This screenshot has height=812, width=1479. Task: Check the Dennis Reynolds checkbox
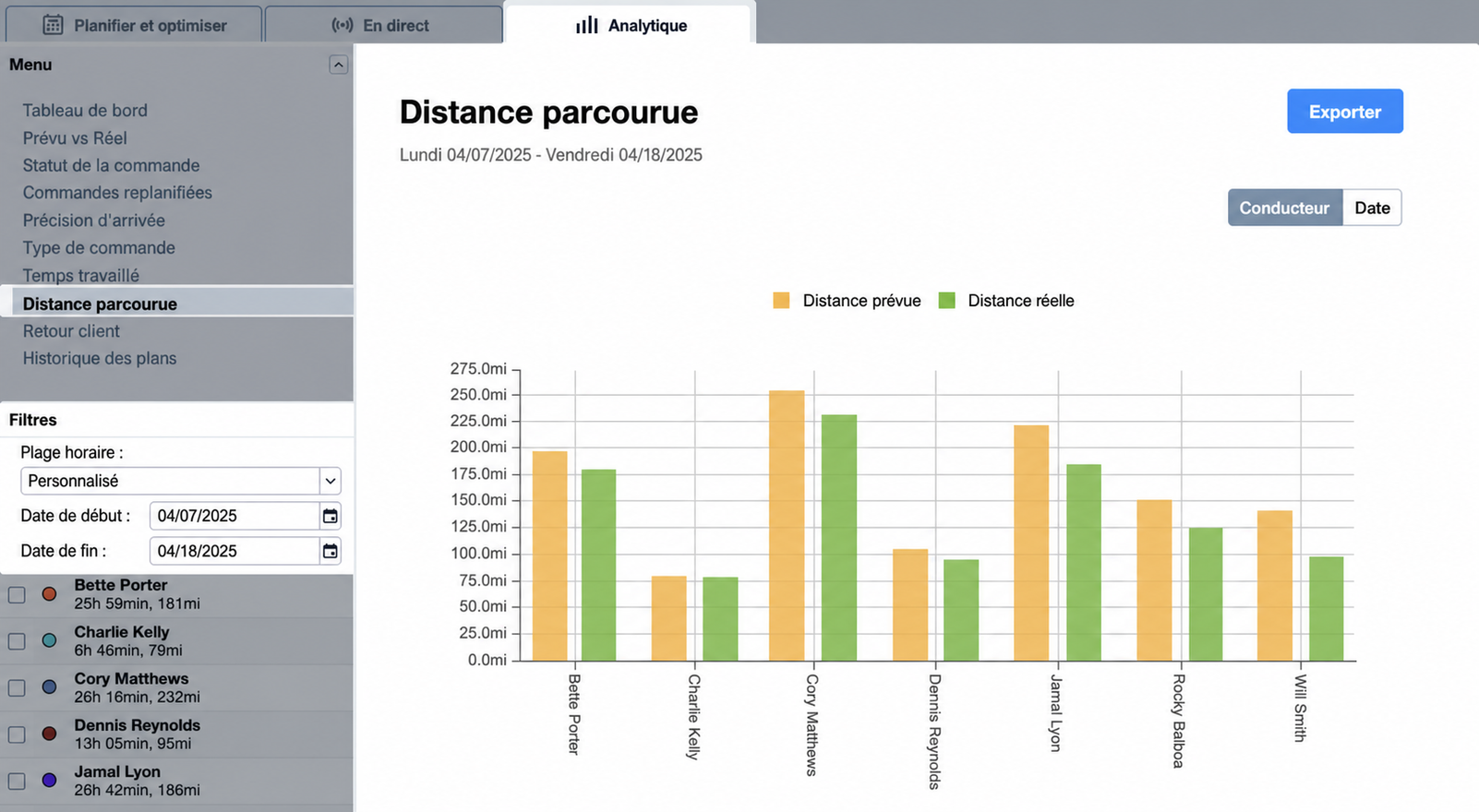(17, 734)
